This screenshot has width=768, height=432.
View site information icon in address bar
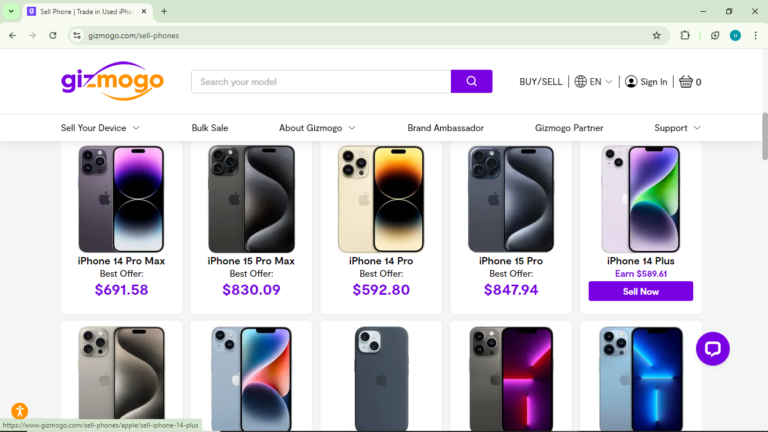[77, 35]
